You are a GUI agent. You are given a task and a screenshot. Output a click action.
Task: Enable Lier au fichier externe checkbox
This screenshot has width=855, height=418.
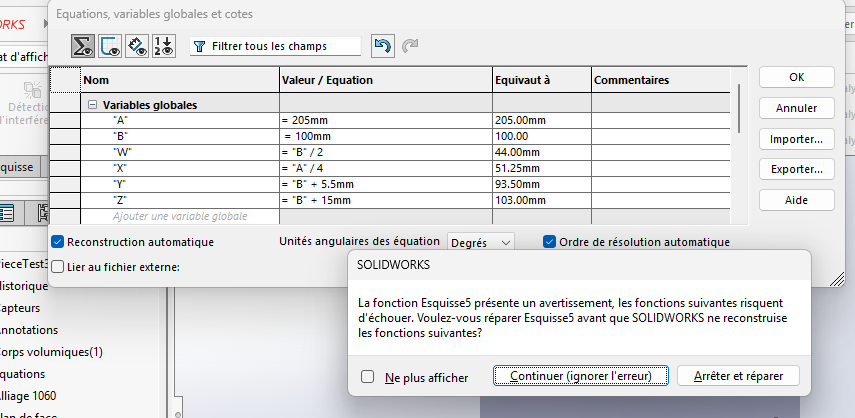tap(58, 267)
